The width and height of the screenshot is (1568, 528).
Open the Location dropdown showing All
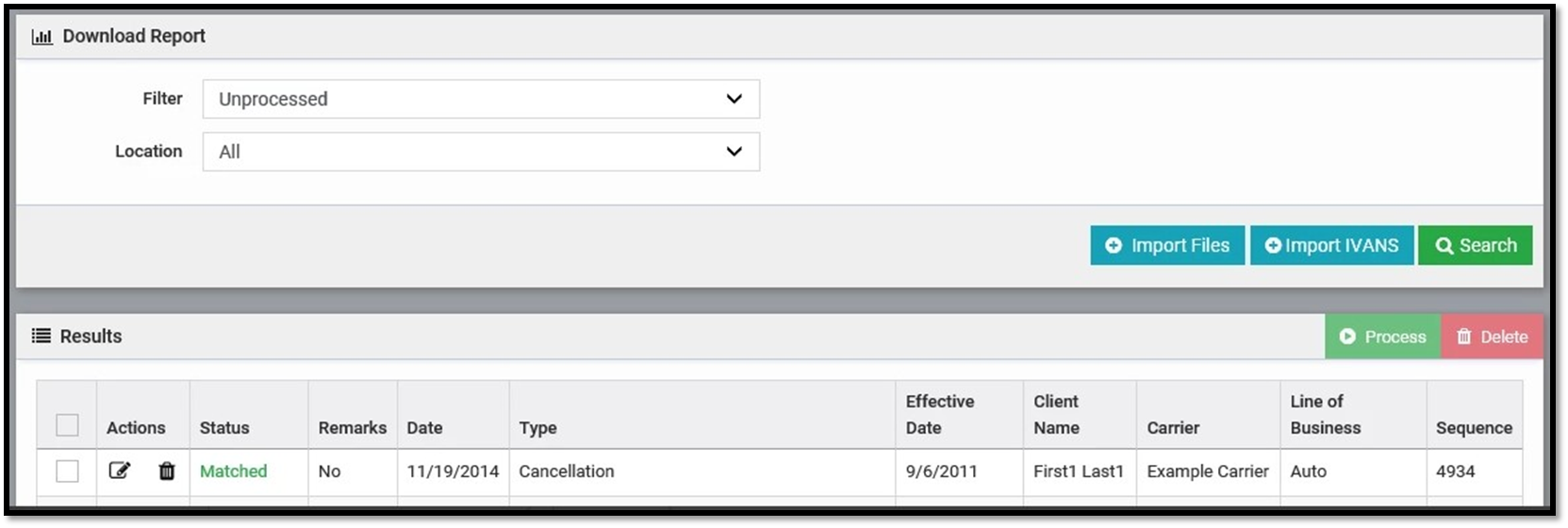coord(481,152)
